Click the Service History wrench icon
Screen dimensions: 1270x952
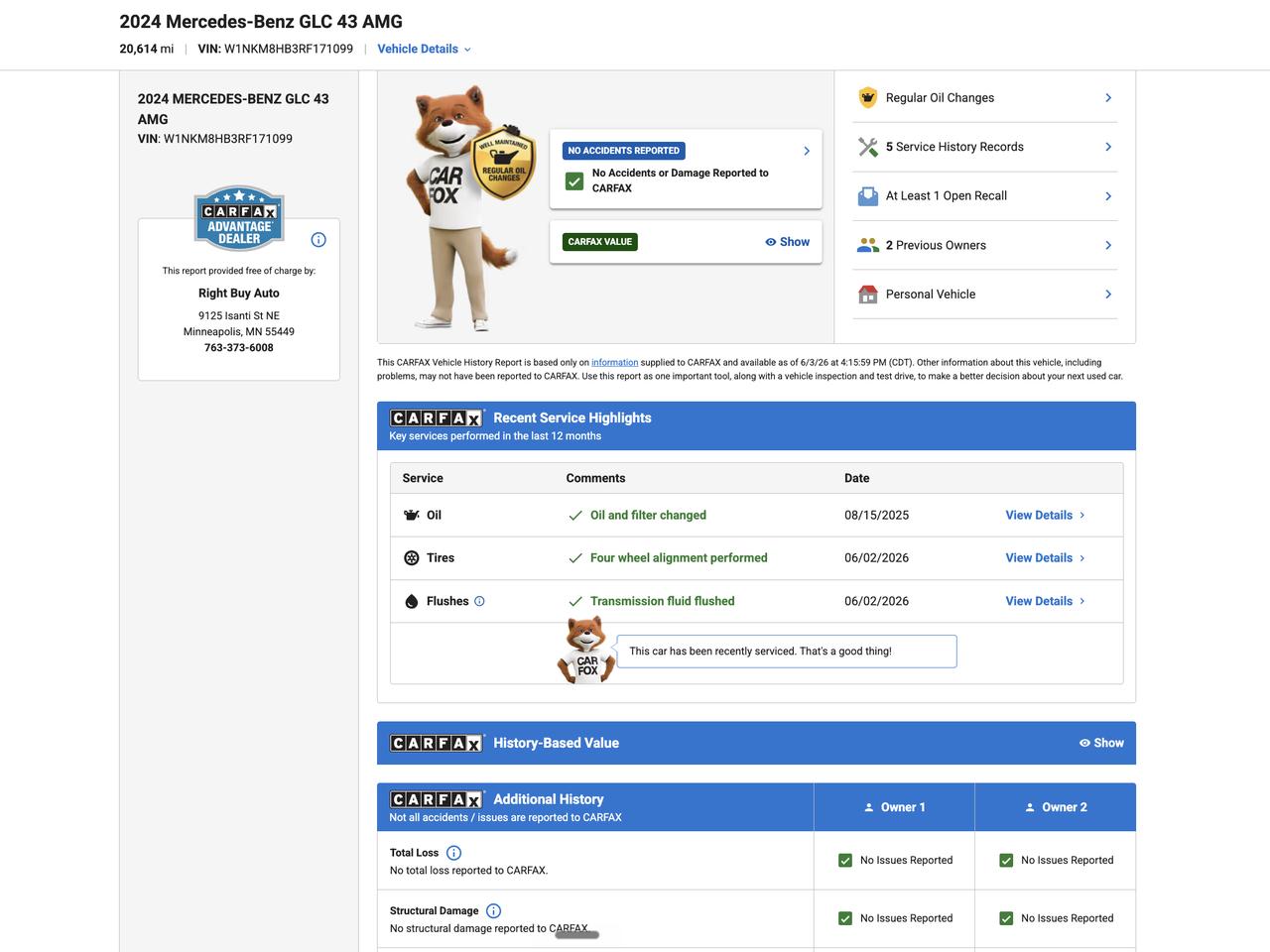click(x=868, y=147)
